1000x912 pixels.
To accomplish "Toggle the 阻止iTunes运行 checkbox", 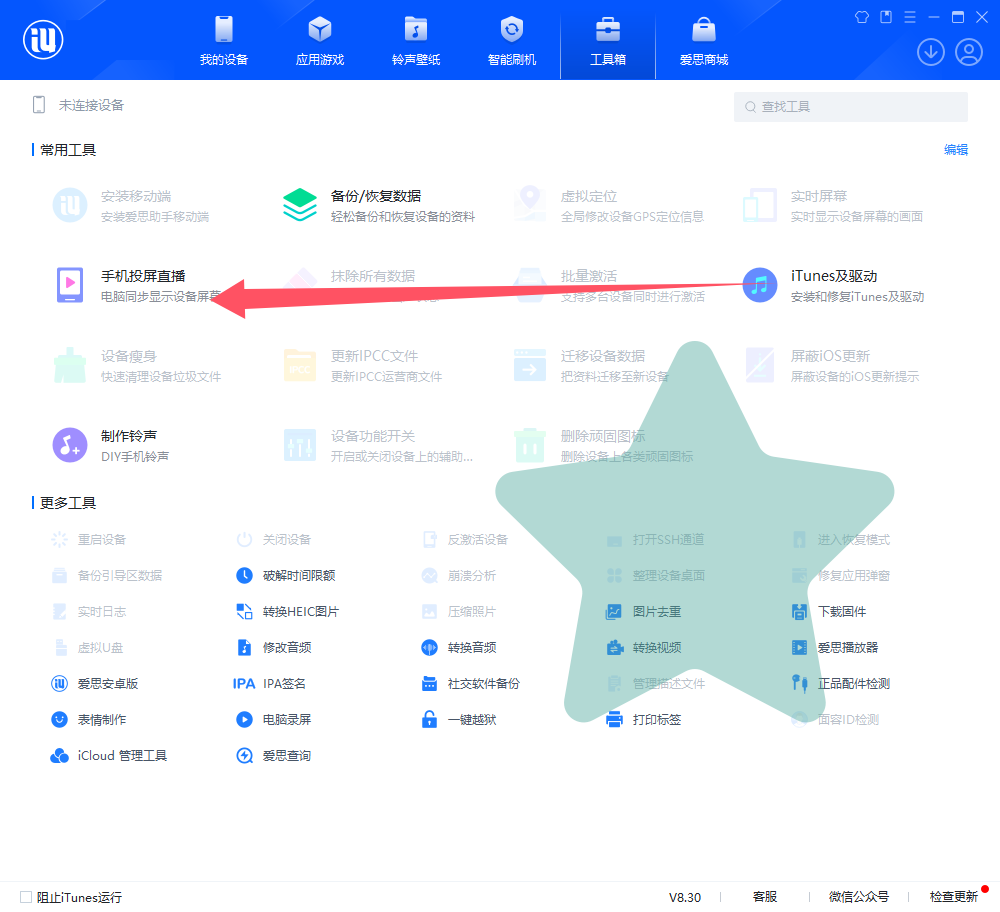I will pyautogui.click(x=26, y=897).
